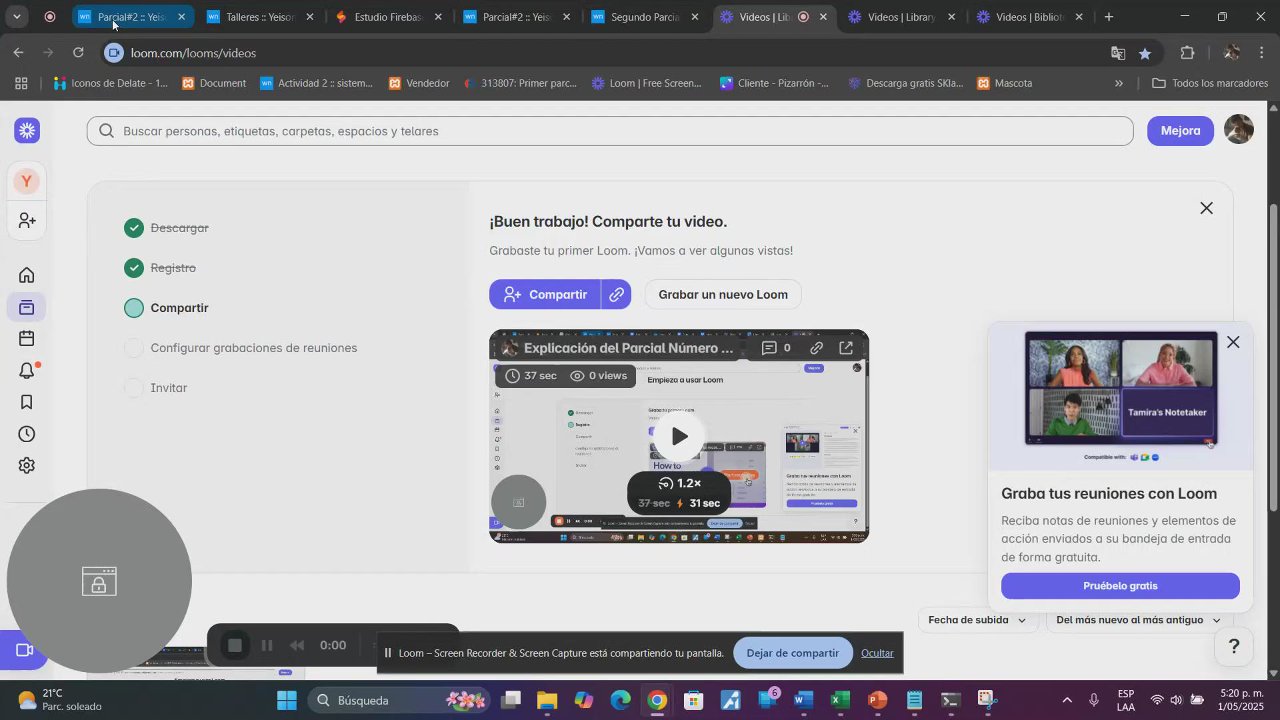Viewport: 1280px width, 720px height.
Task: Pause recording in Loom control bar
Action: (267, 646)
